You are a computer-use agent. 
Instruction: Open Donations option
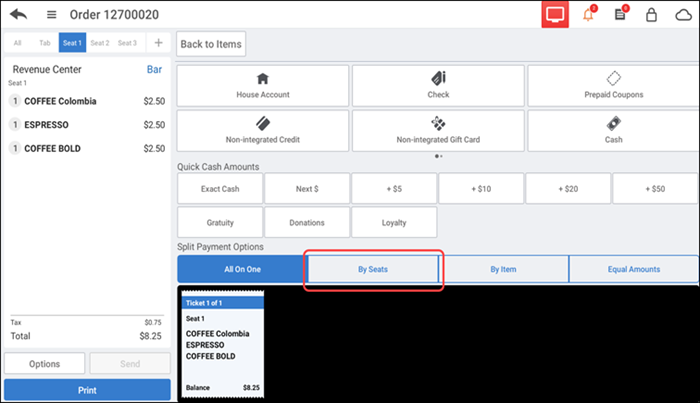[307, 222]
